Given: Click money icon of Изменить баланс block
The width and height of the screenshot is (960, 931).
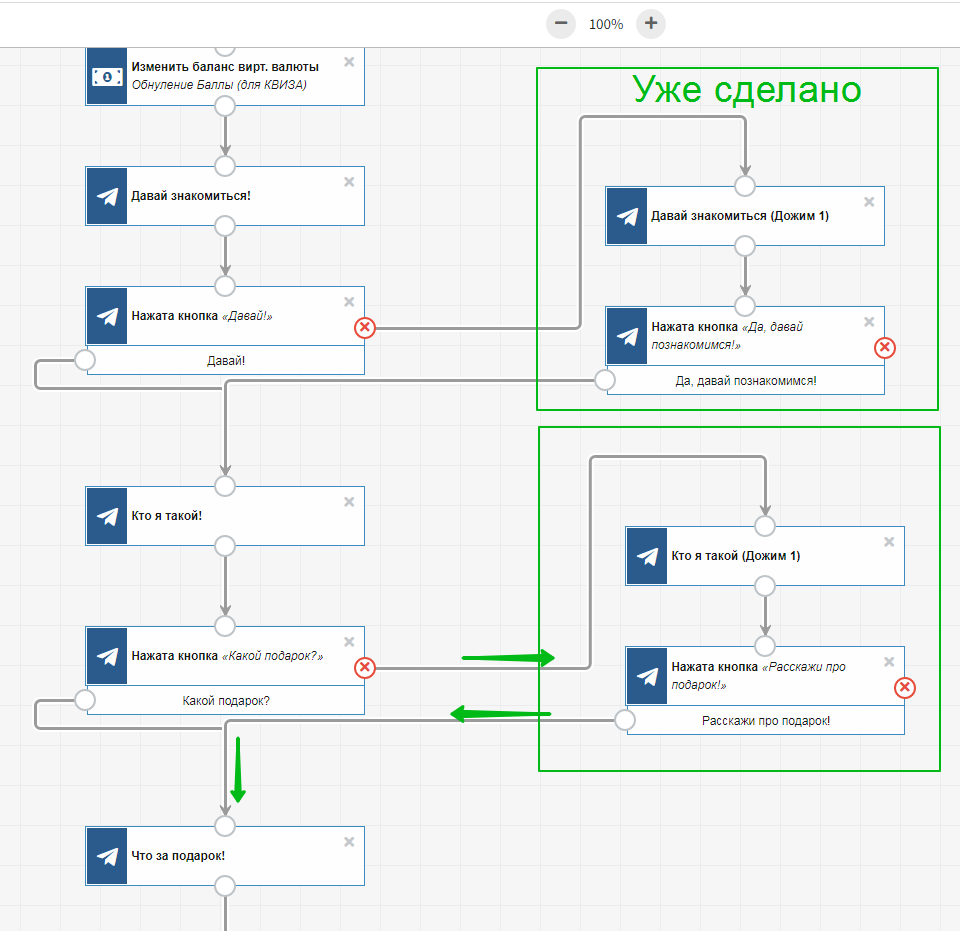Looking at the screenshot, I should click(107, 77).
